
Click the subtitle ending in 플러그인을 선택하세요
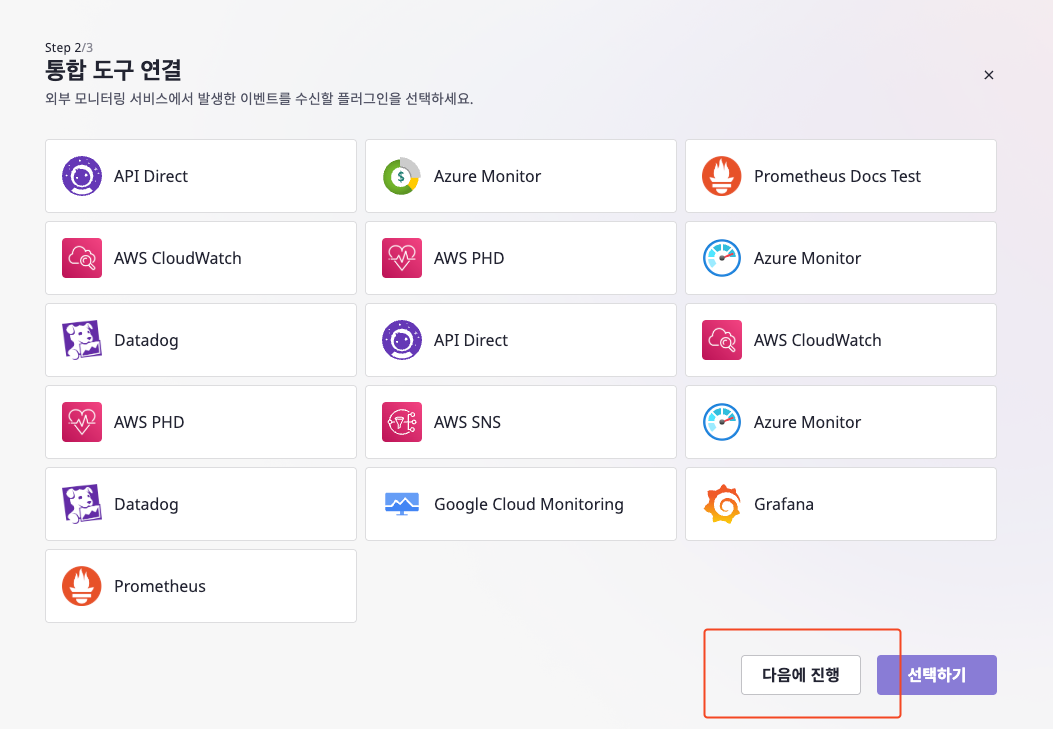pos(259,99)
